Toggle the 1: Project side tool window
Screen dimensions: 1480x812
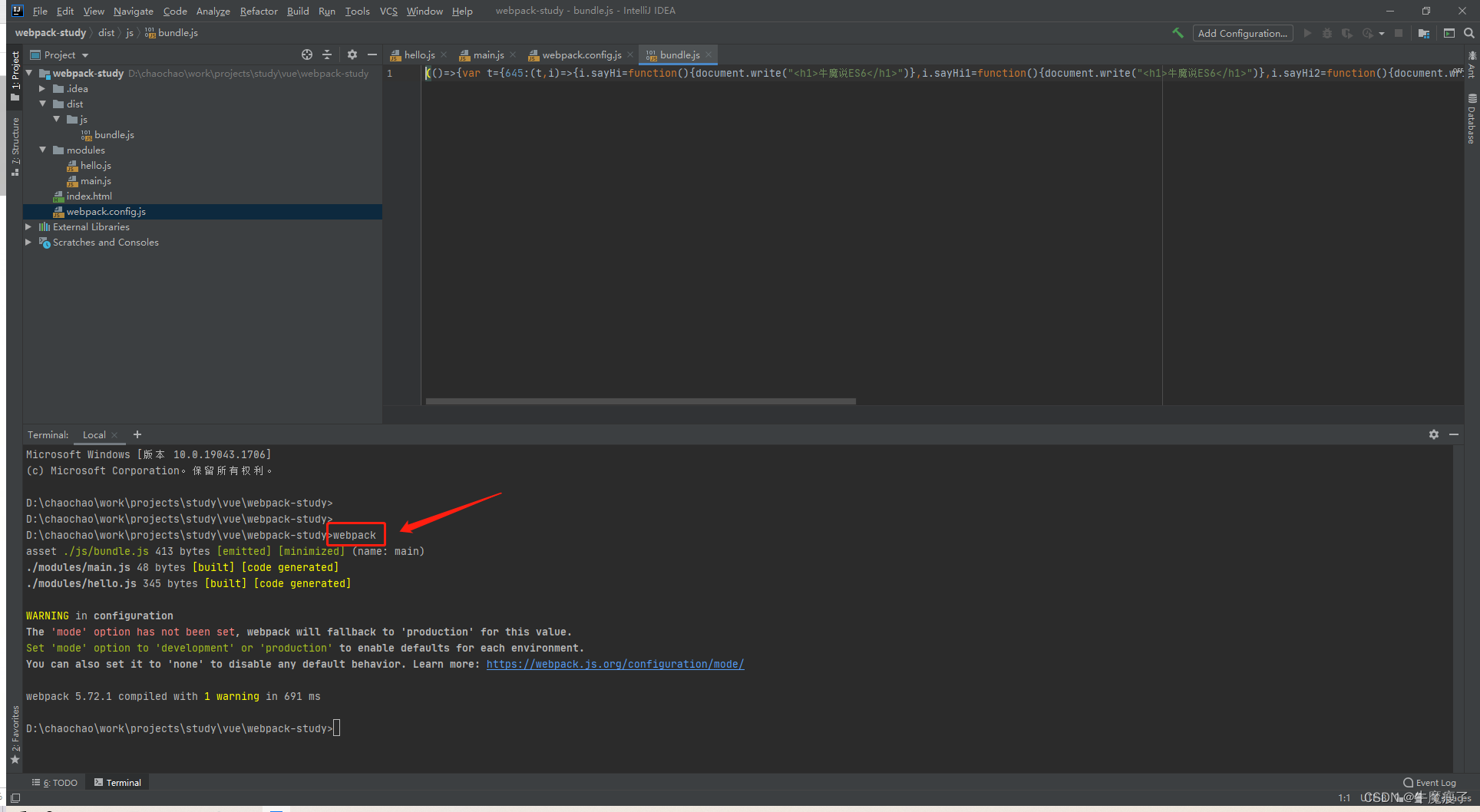point(15,75)
